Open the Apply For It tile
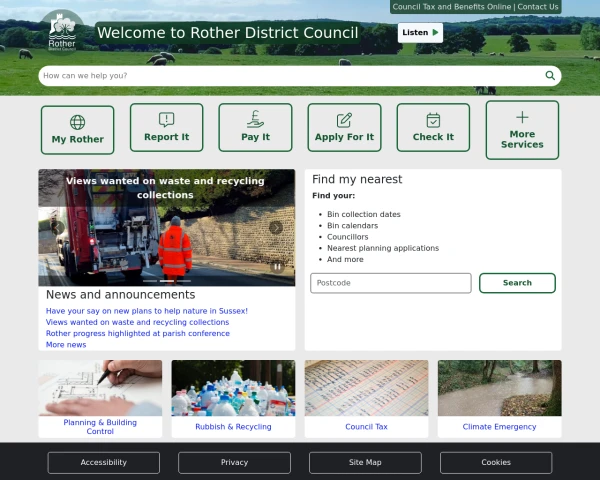This screenshot has height=480, width=600. point(344,128)
